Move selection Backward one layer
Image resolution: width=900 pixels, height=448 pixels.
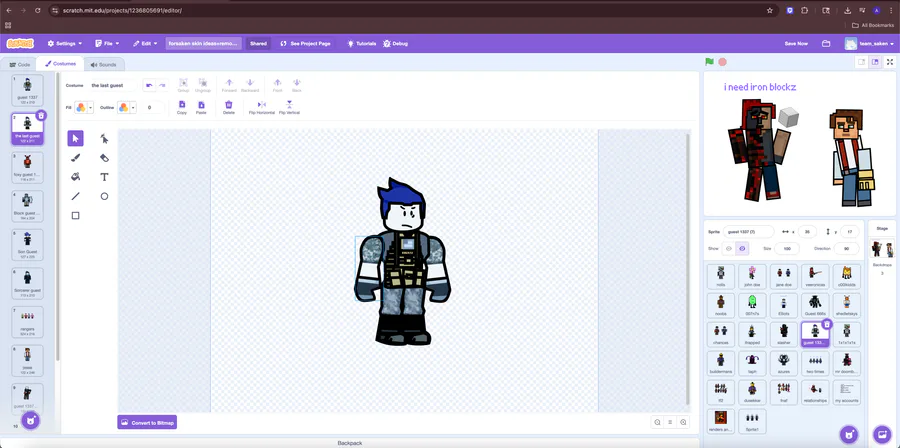pos(250,83)
